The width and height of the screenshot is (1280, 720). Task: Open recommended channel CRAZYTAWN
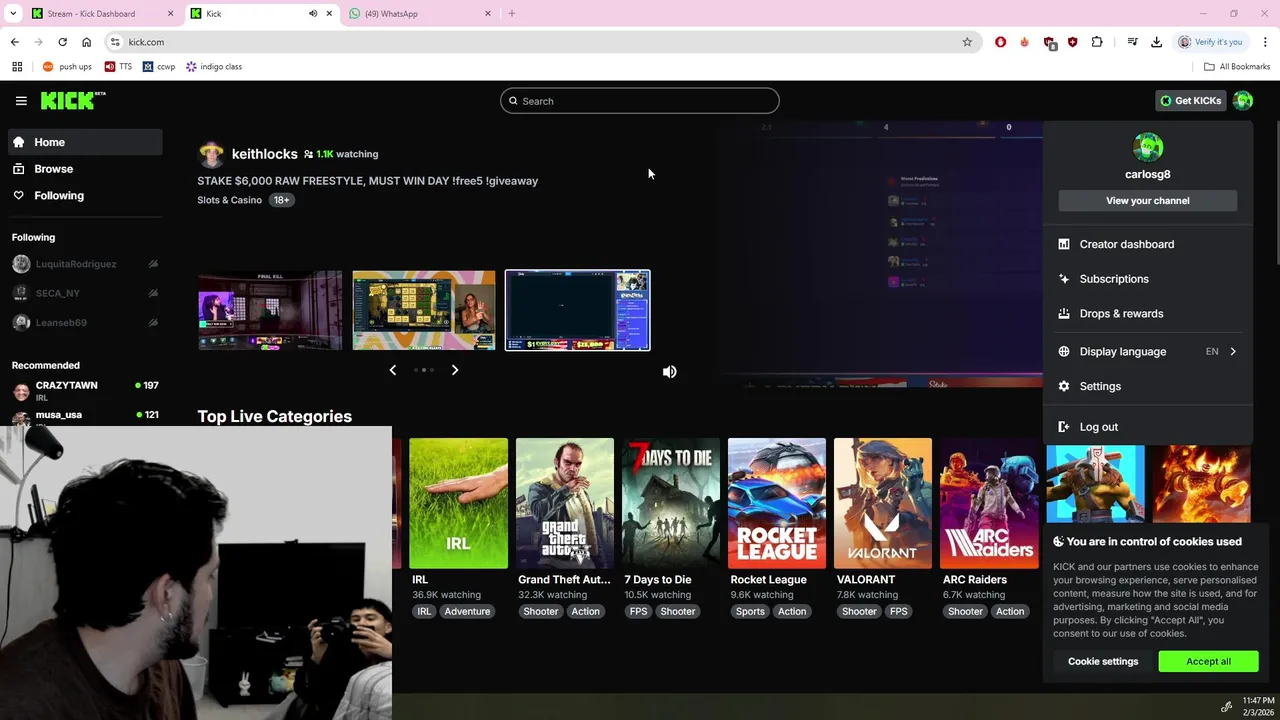point(85,390)
